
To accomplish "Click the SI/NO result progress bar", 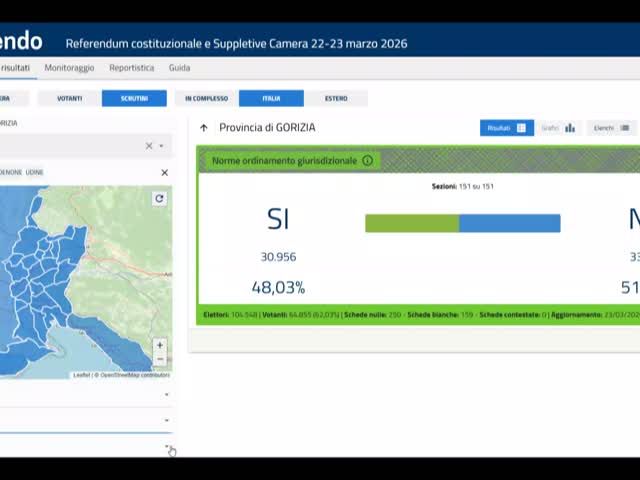I will pyautogui.click(x=462, y=223).
